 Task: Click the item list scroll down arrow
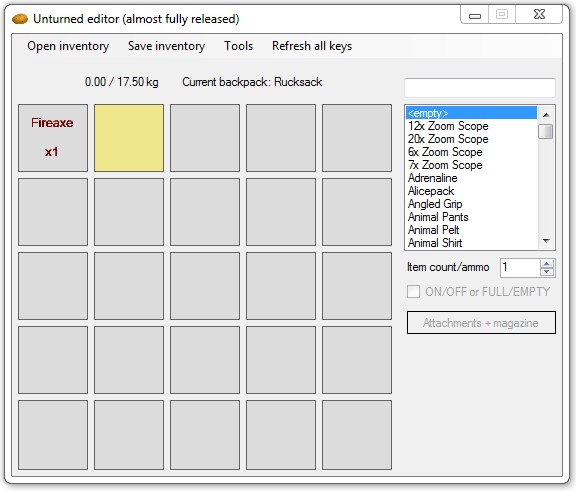(546, 241)
